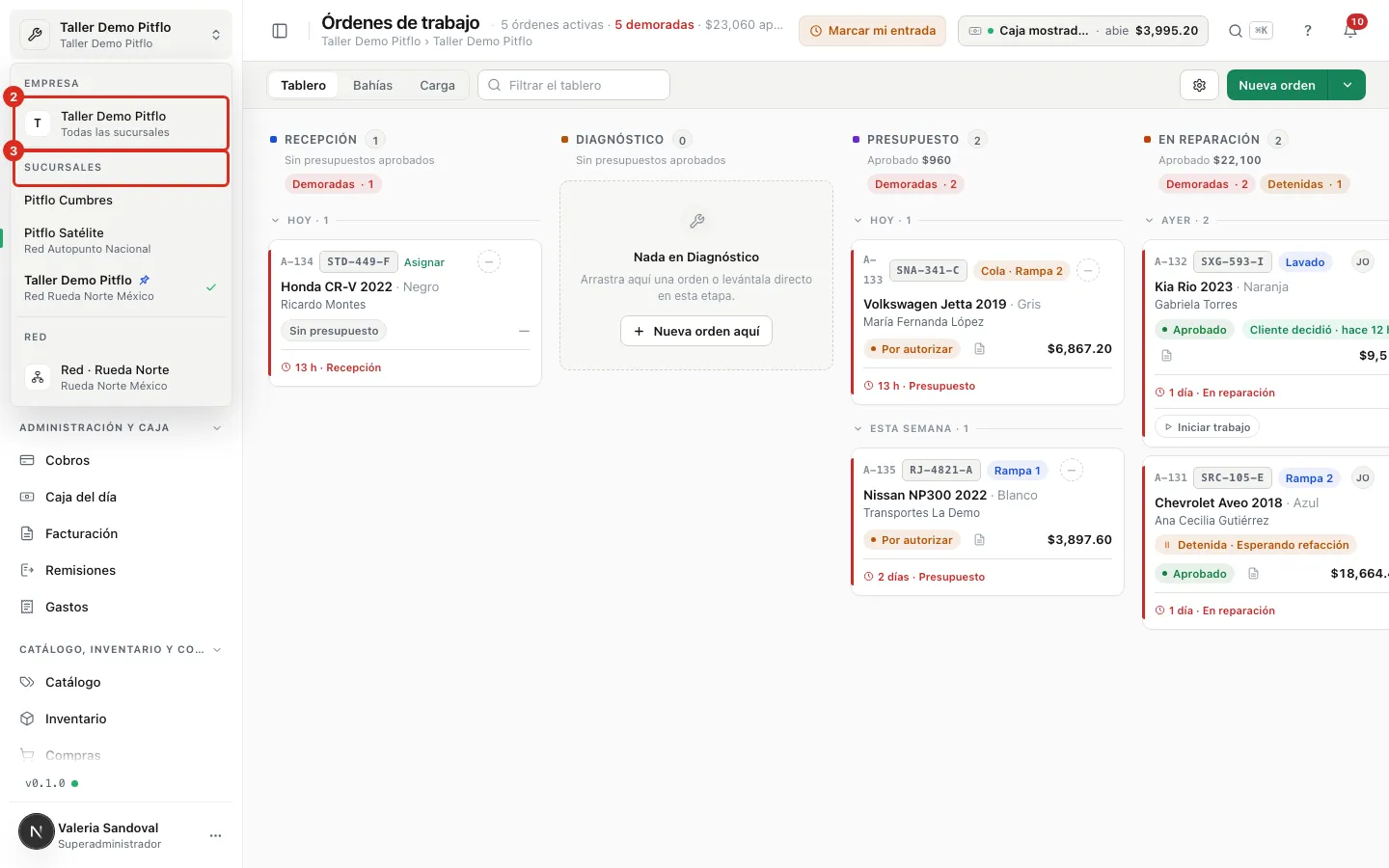Switch to the Bahías tab
The image size is (1389, 868).
tap(372, 85)
